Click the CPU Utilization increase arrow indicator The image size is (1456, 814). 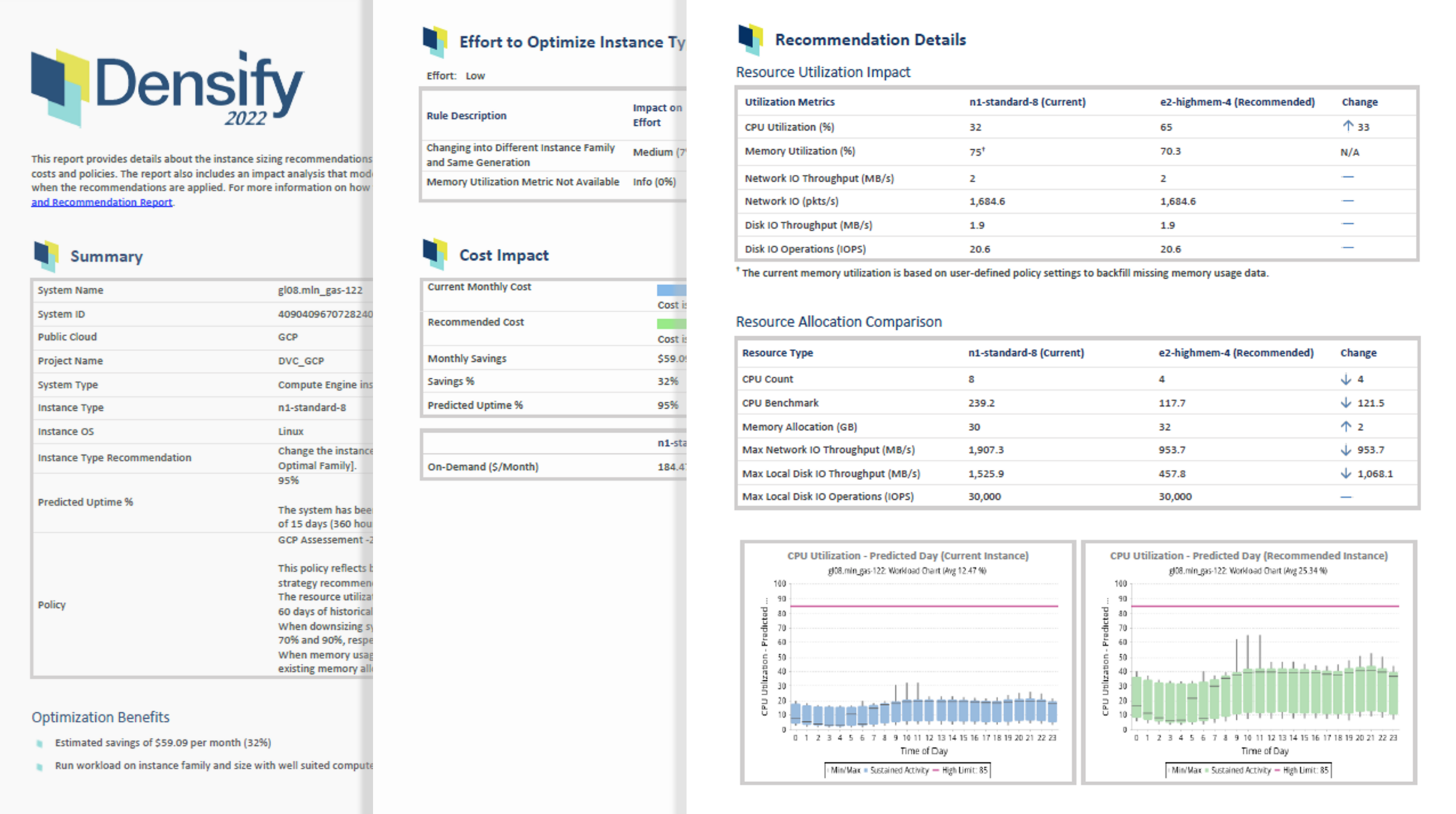[x=1347, y=126]
